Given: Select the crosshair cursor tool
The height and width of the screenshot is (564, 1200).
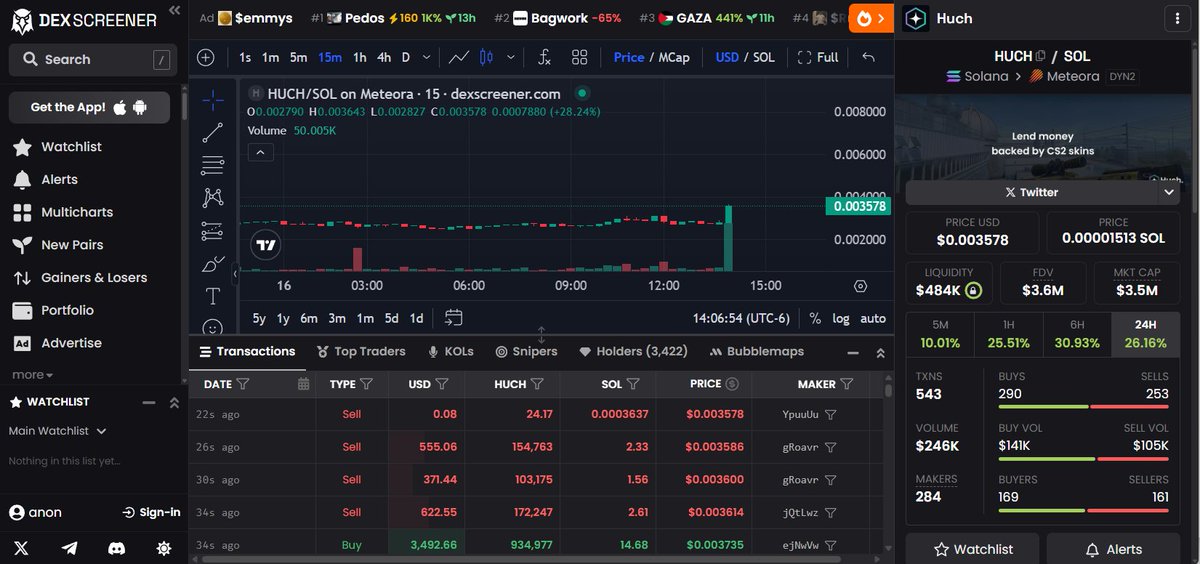Looking at the screenshot, I should (x=212, y=99).
